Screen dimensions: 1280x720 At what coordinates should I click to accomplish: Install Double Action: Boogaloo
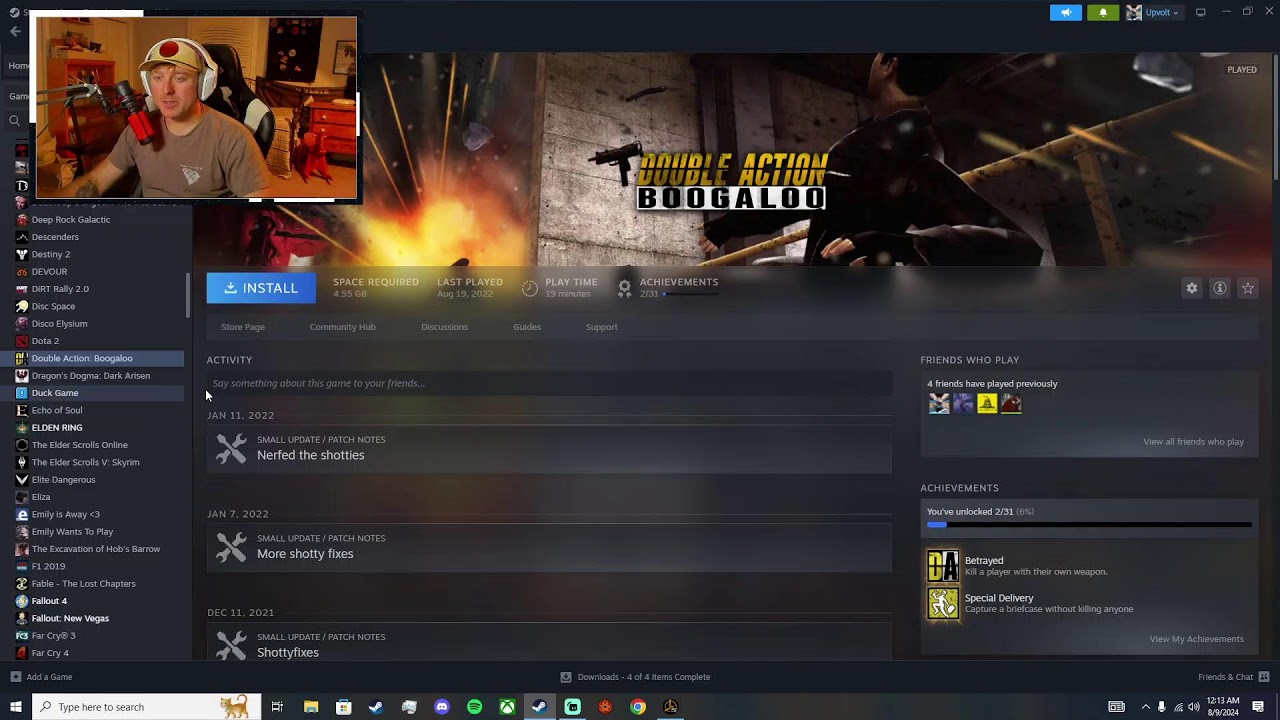click(x=261, y=288)
